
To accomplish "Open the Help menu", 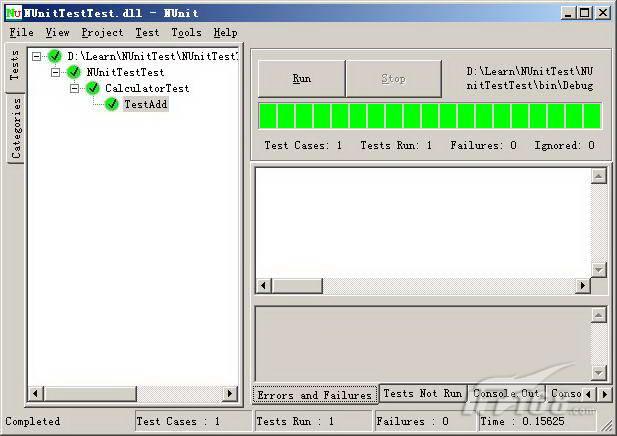I will tap(225, 32).
